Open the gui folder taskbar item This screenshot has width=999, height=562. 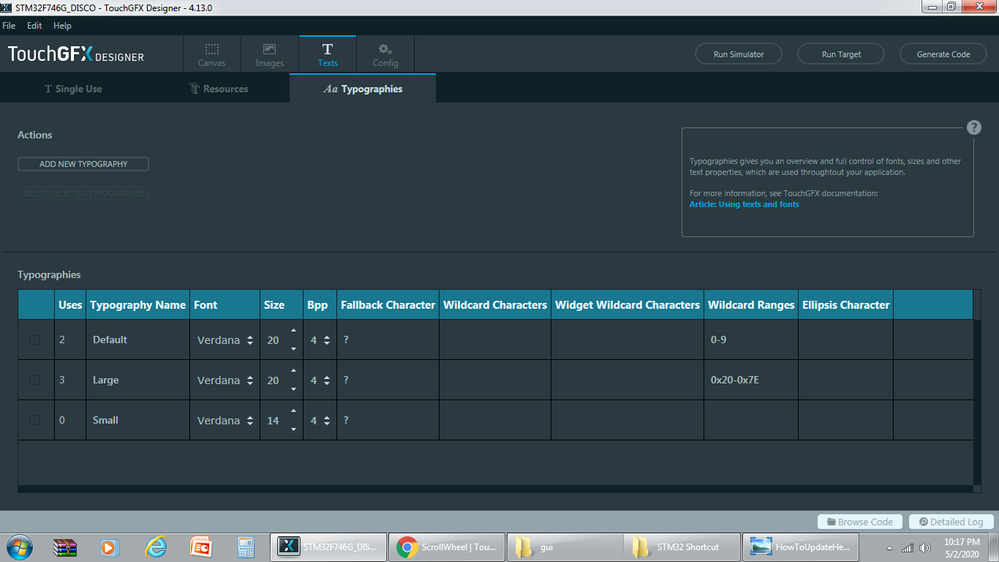(564, 547)
